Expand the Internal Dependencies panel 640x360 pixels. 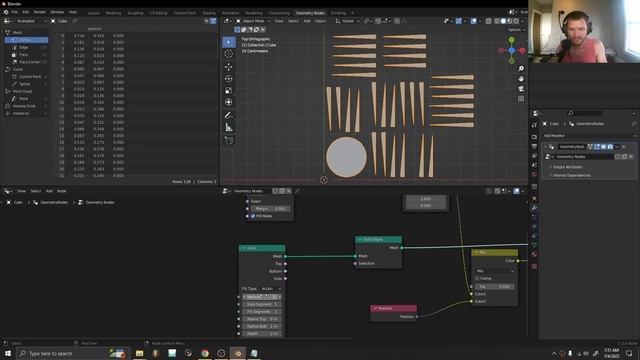click(571, 175)
